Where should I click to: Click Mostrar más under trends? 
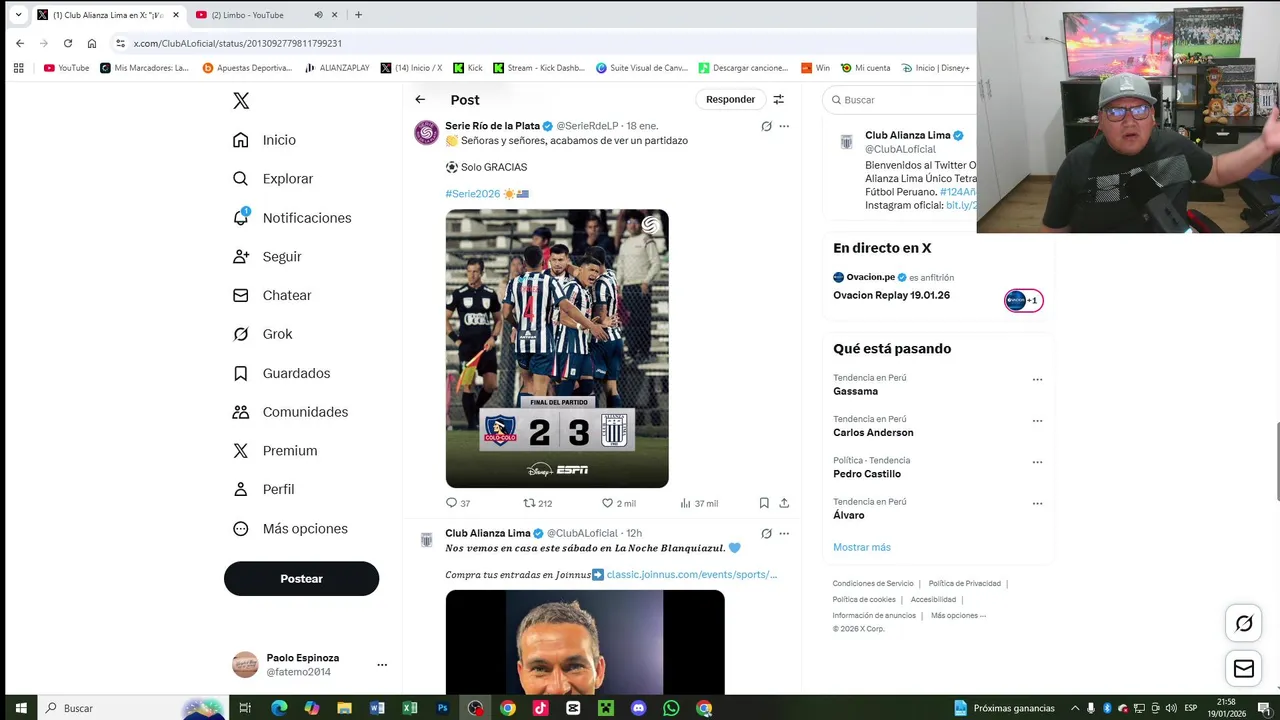pos(862,547)
